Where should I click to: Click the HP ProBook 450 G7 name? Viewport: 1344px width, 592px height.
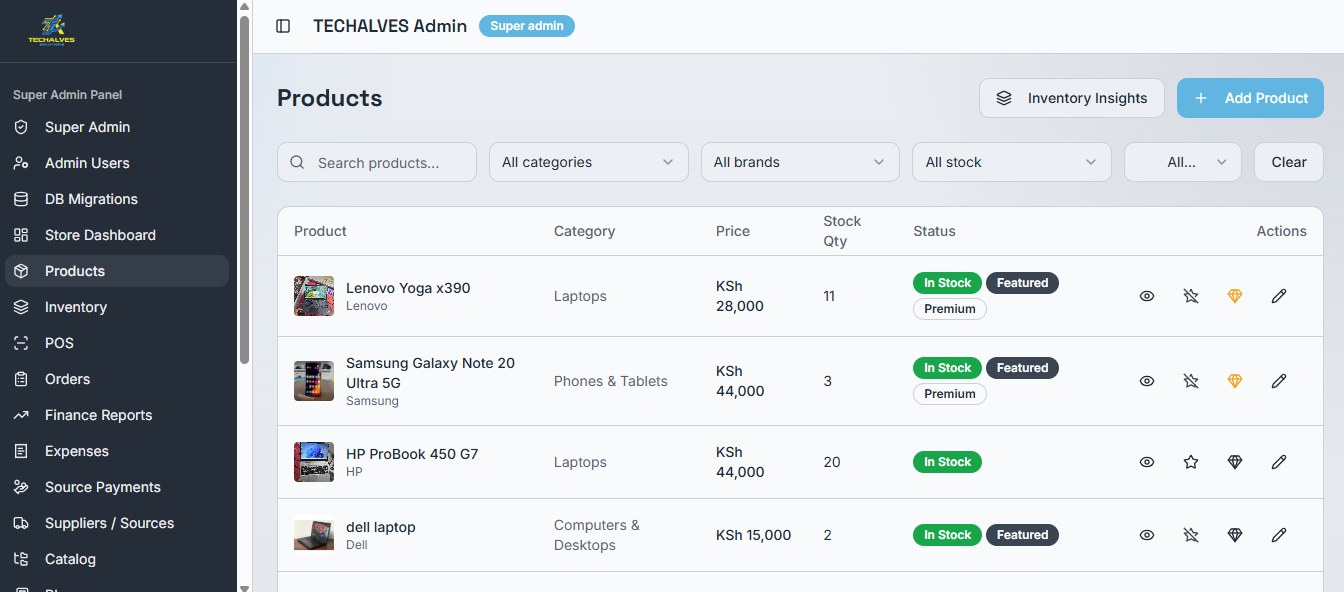[412, 454]
